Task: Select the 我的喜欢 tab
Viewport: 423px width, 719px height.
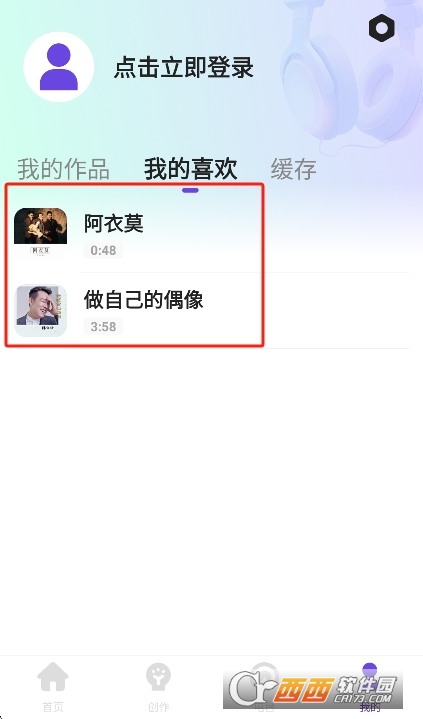Action: (190, 168)
